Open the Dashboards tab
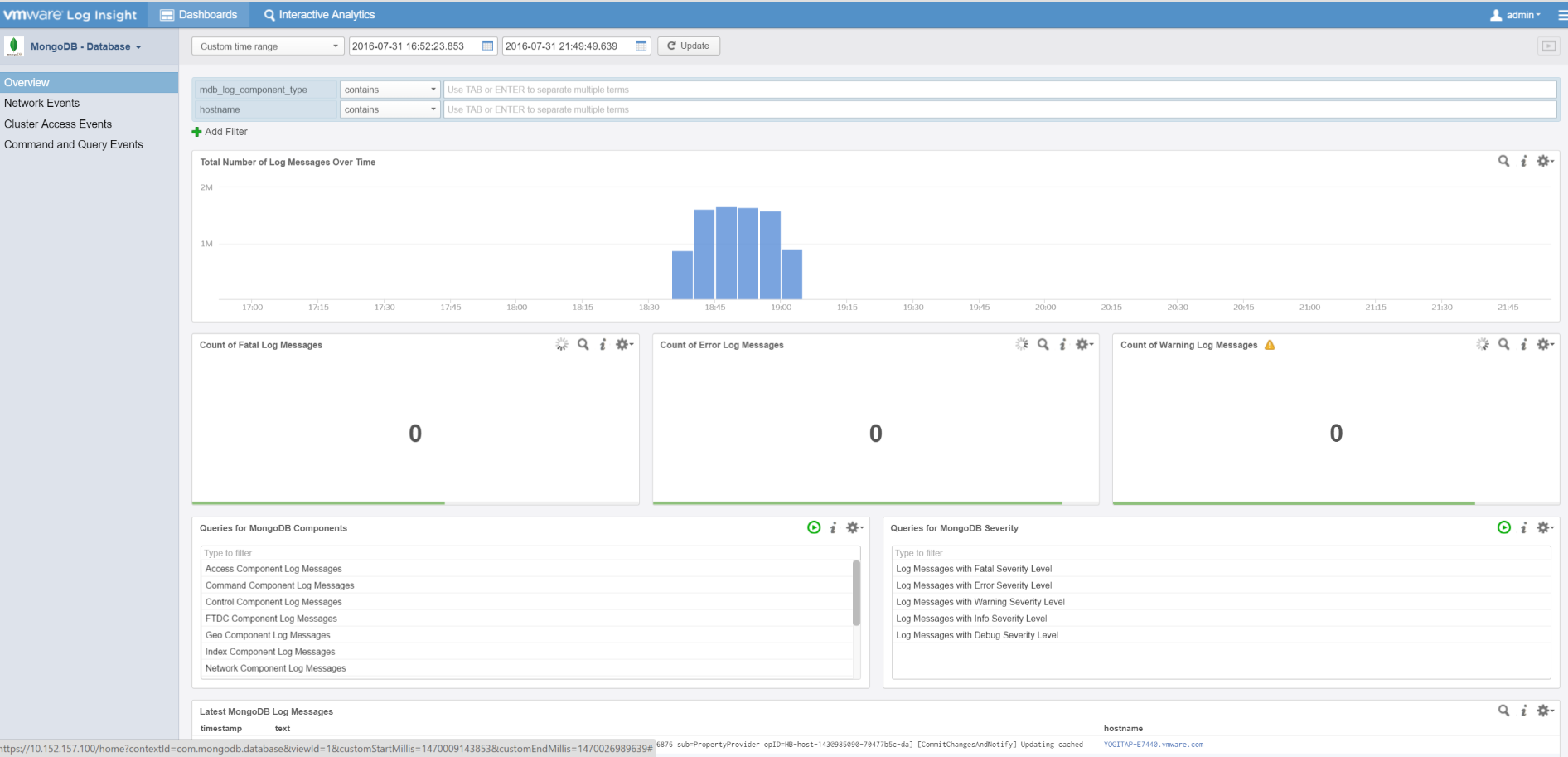 pos(198,15)
